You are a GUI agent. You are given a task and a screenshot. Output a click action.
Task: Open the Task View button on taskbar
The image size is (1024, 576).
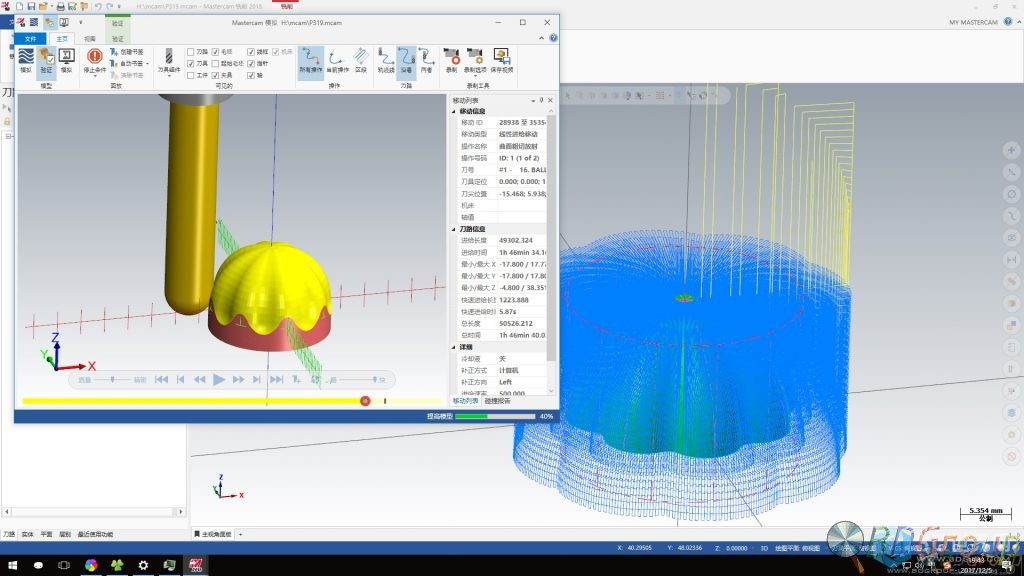tap(64, 565)
